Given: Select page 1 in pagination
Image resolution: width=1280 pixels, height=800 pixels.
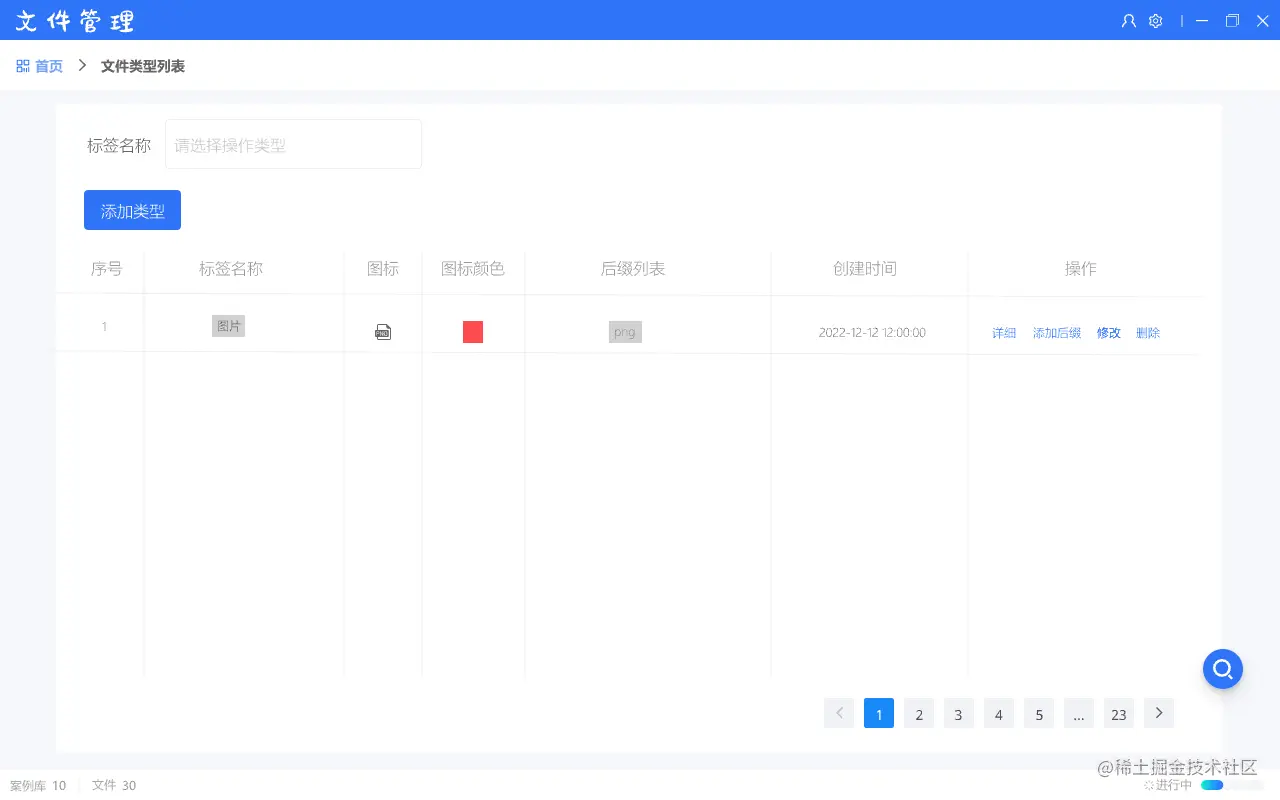Looking at the screenshot, I should [x=879, y=713].
